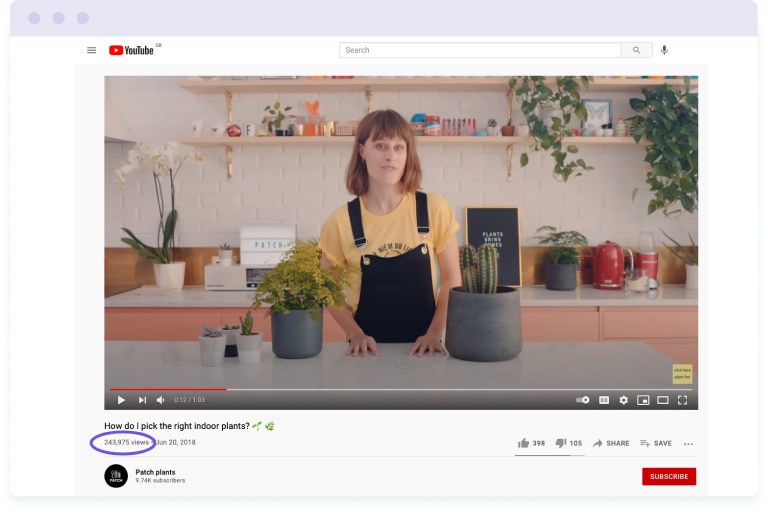Dislike the video with thumbs down
Image resolution: width=768 pixels, height=512 pixels.
point(569,443)
